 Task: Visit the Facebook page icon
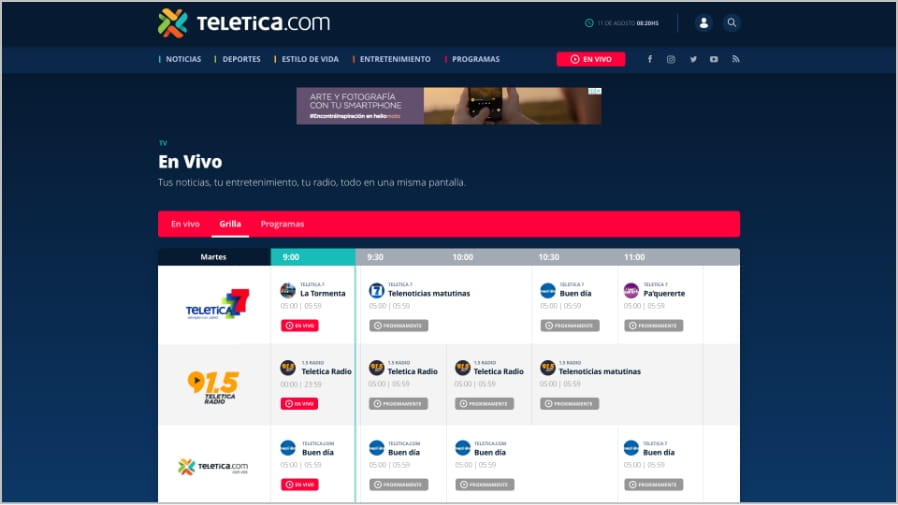coord(649,59)
